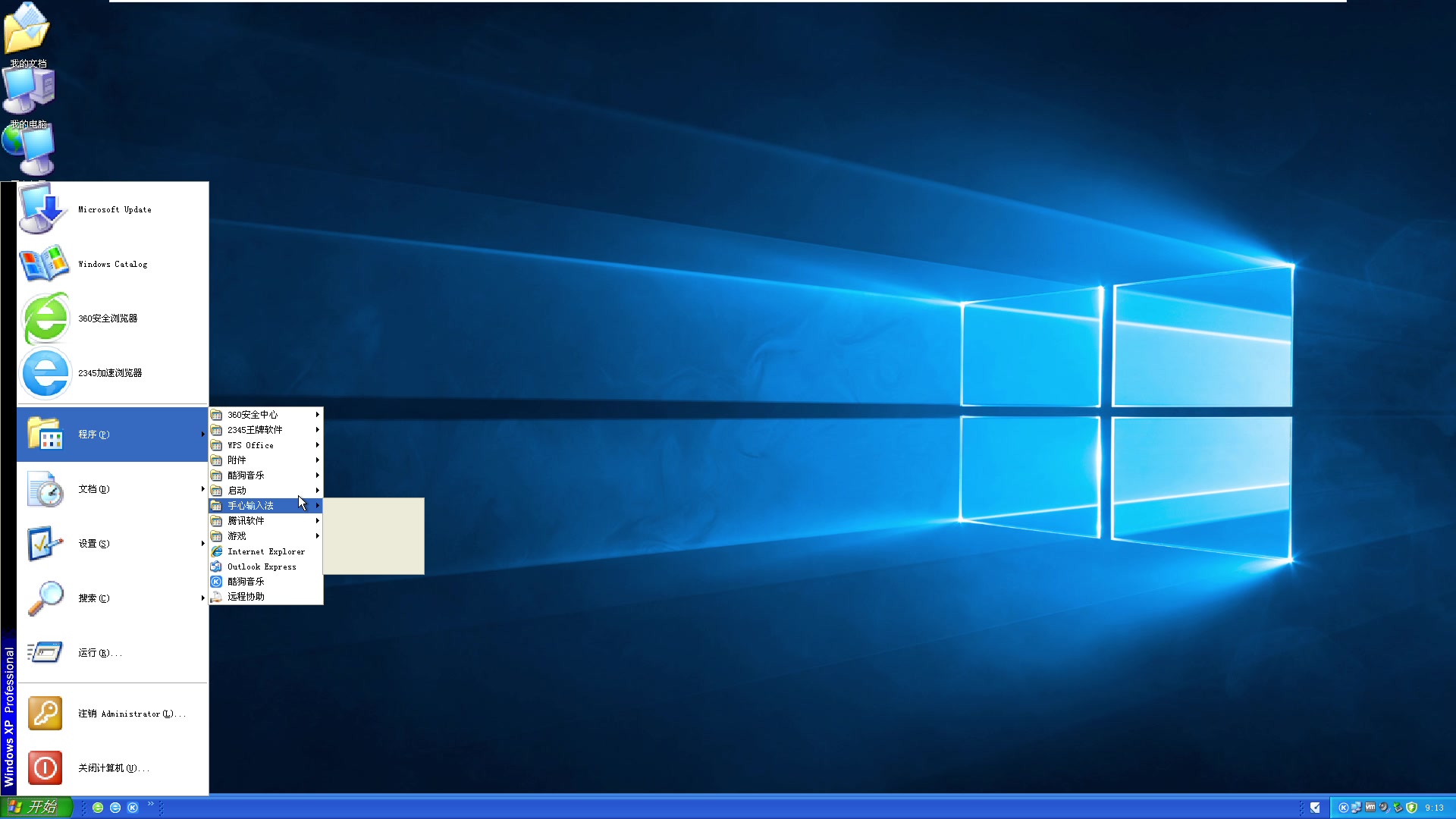Select 酷狗音乐 app entry
Viewport: 1456px width, 819px height.
click(245, 581)
